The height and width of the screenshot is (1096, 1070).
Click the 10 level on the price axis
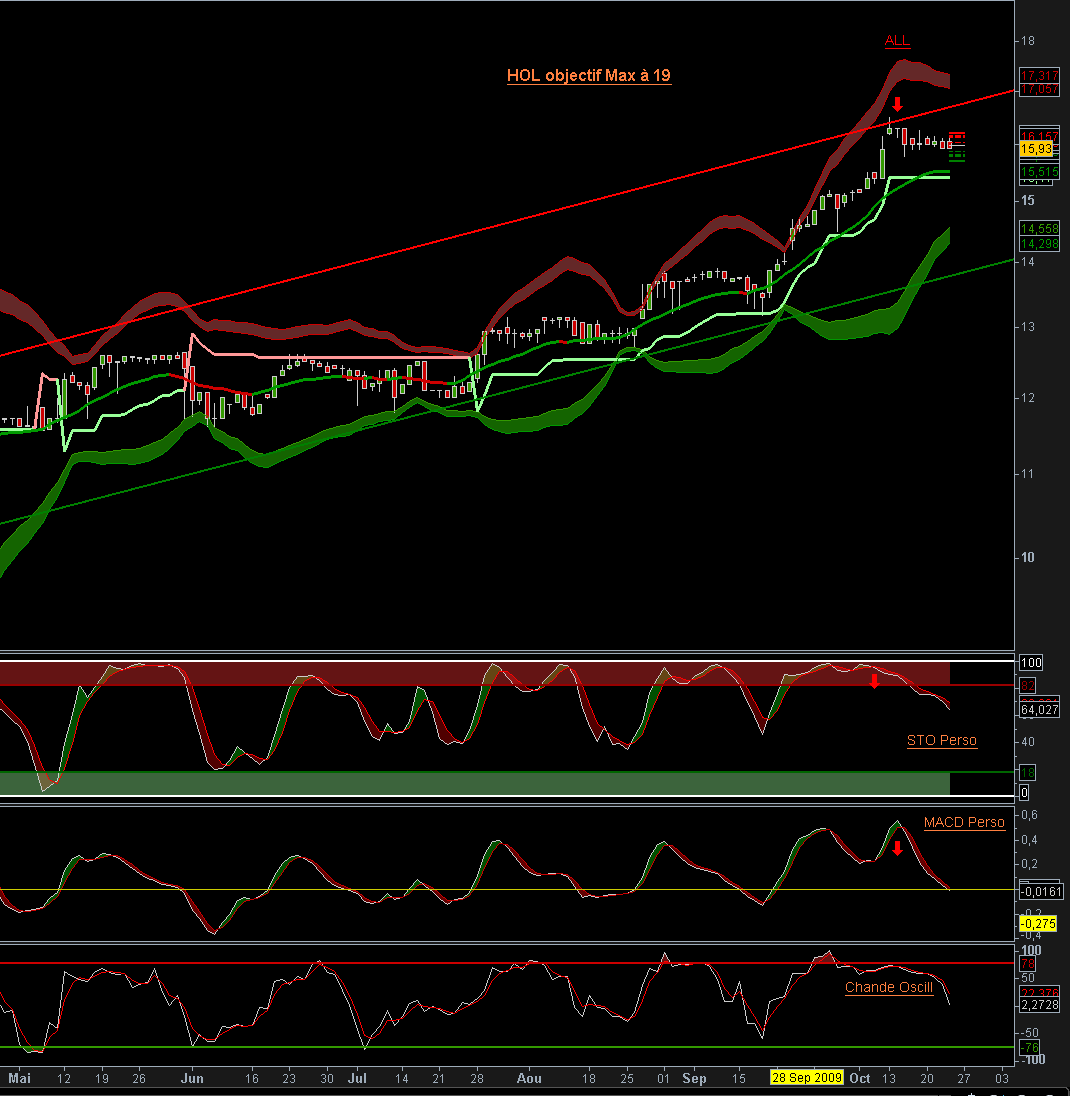[1027, 557]
